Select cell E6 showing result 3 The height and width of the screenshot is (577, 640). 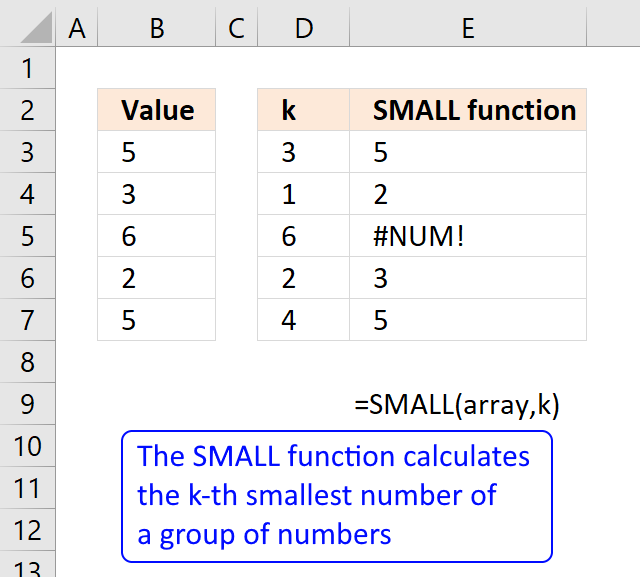[x=468, y=278]
